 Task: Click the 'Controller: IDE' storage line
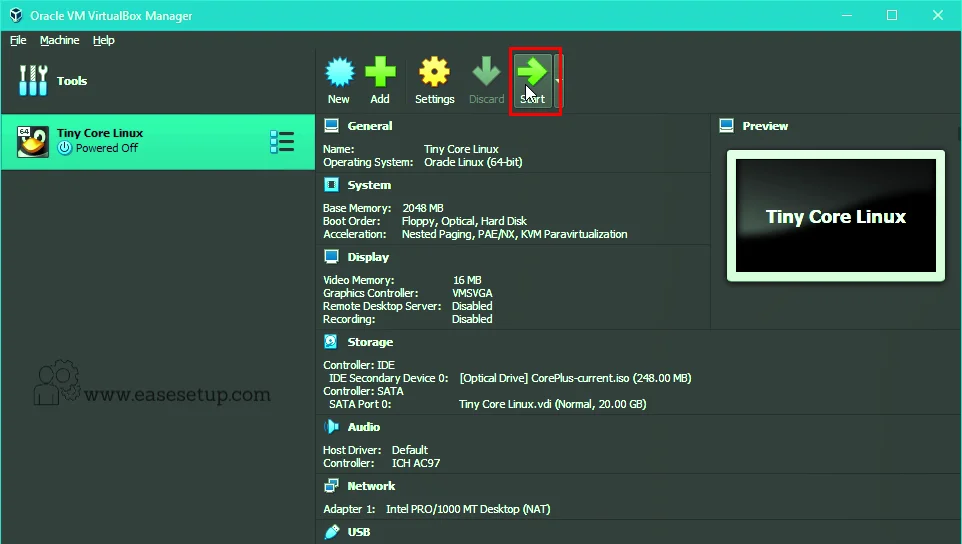(359, 365)
